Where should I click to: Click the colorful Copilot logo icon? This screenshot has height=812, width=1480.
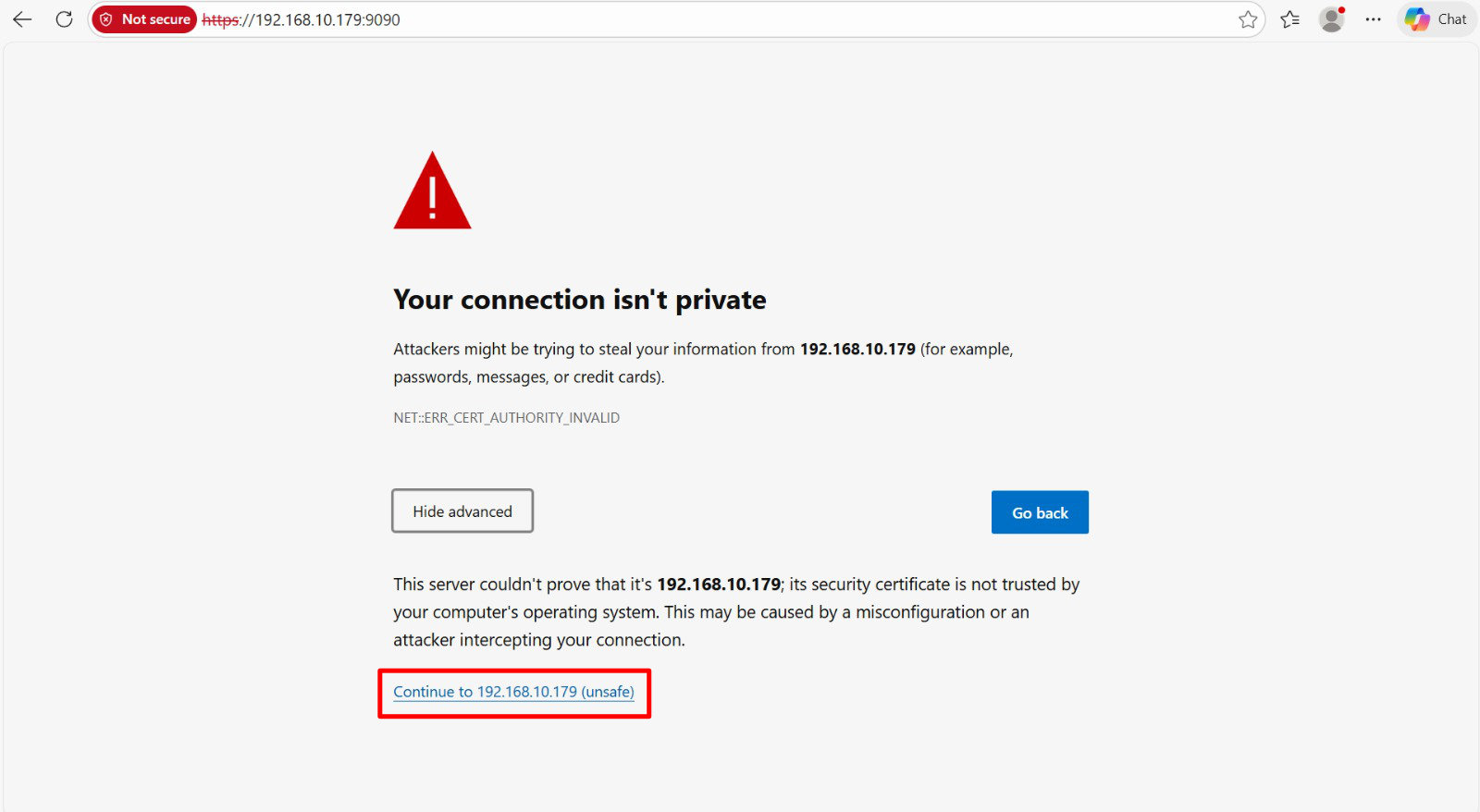coord(1416,19)
